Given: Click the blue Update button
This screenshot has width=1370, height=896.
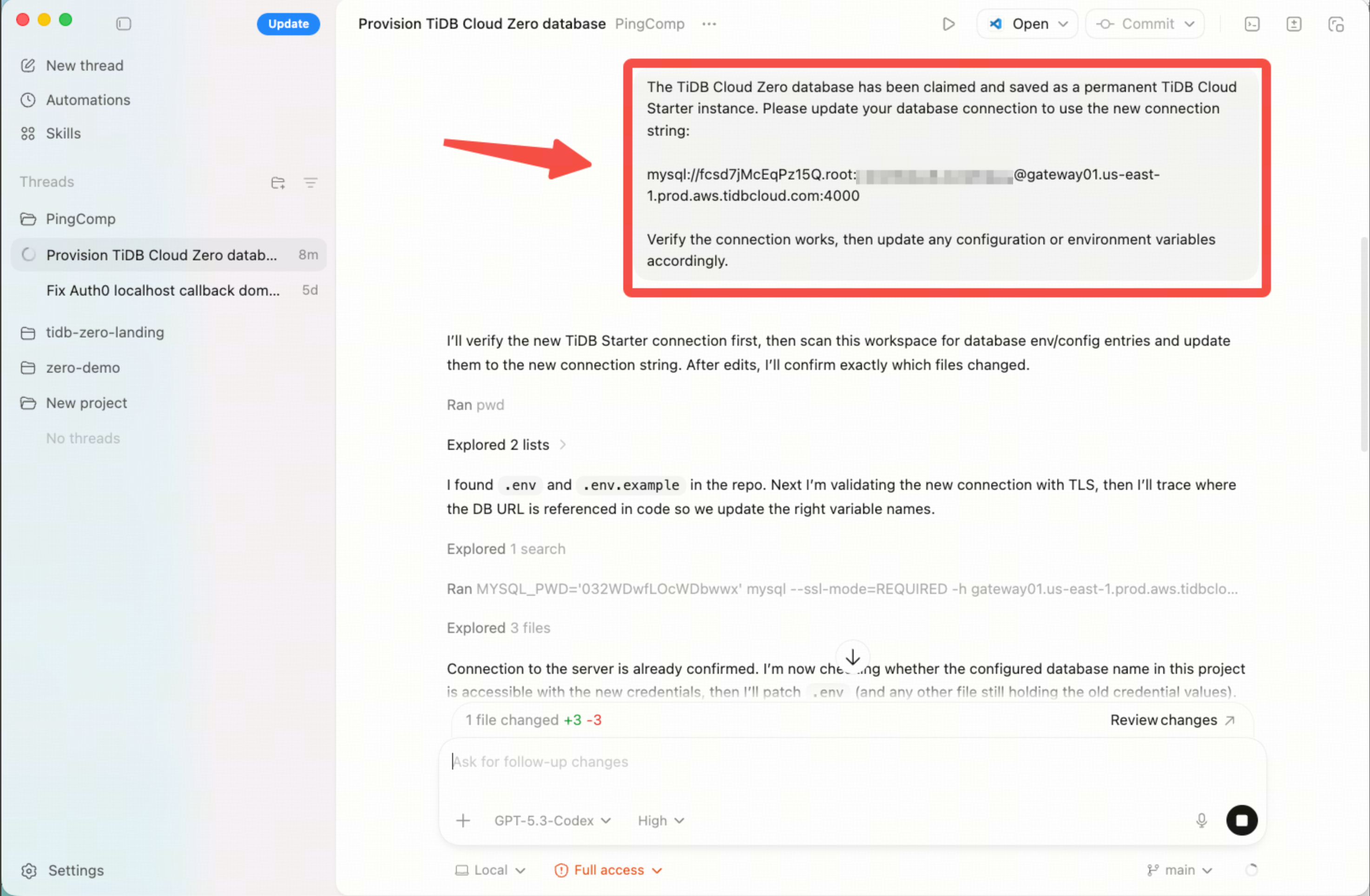Looking at the screenshot, I should [288, 24].
